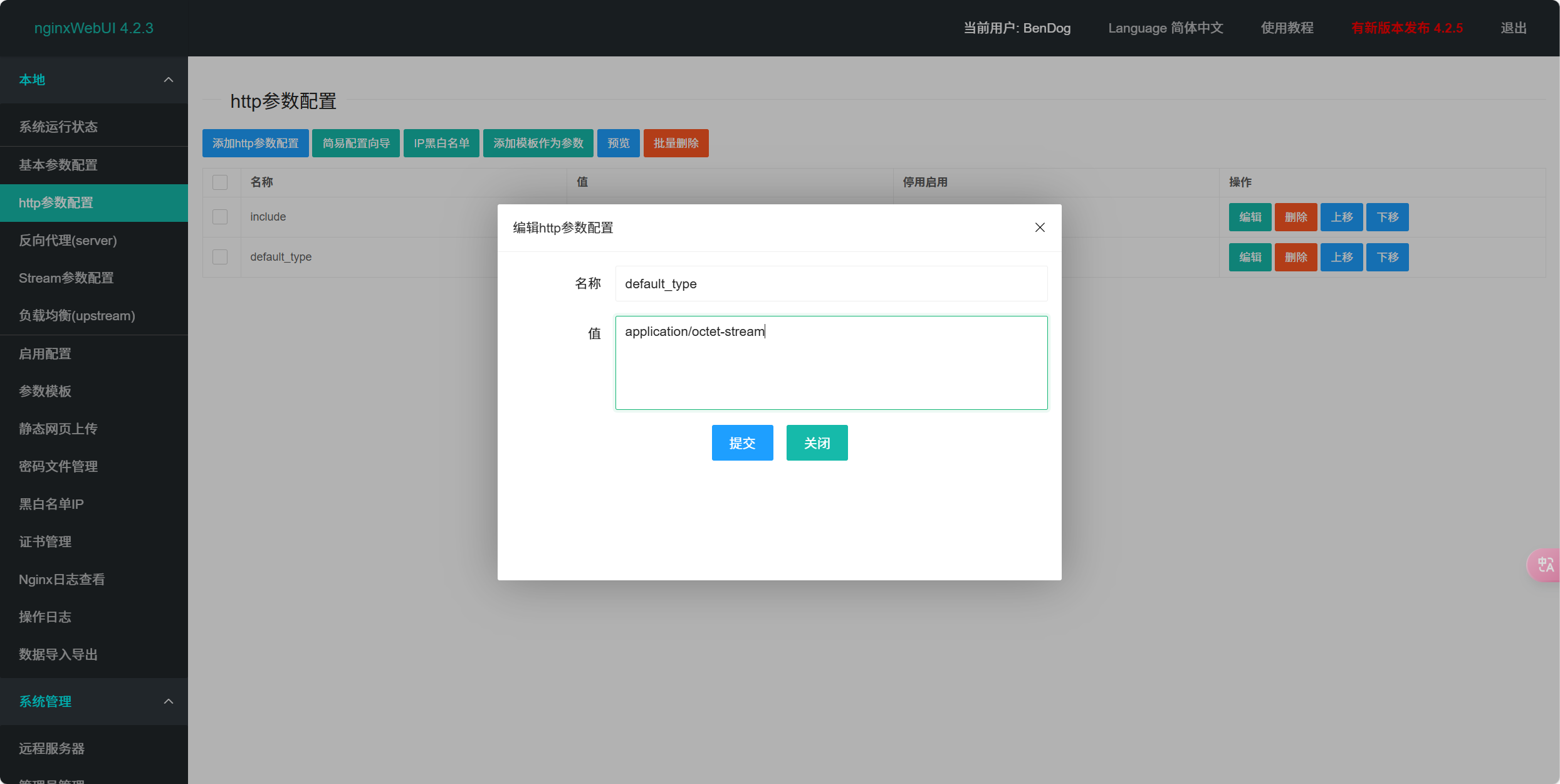Collapse the 系统管理 sidebar section chevron
This screenshot has height=784, width=1560.
[x=168, y=701]
